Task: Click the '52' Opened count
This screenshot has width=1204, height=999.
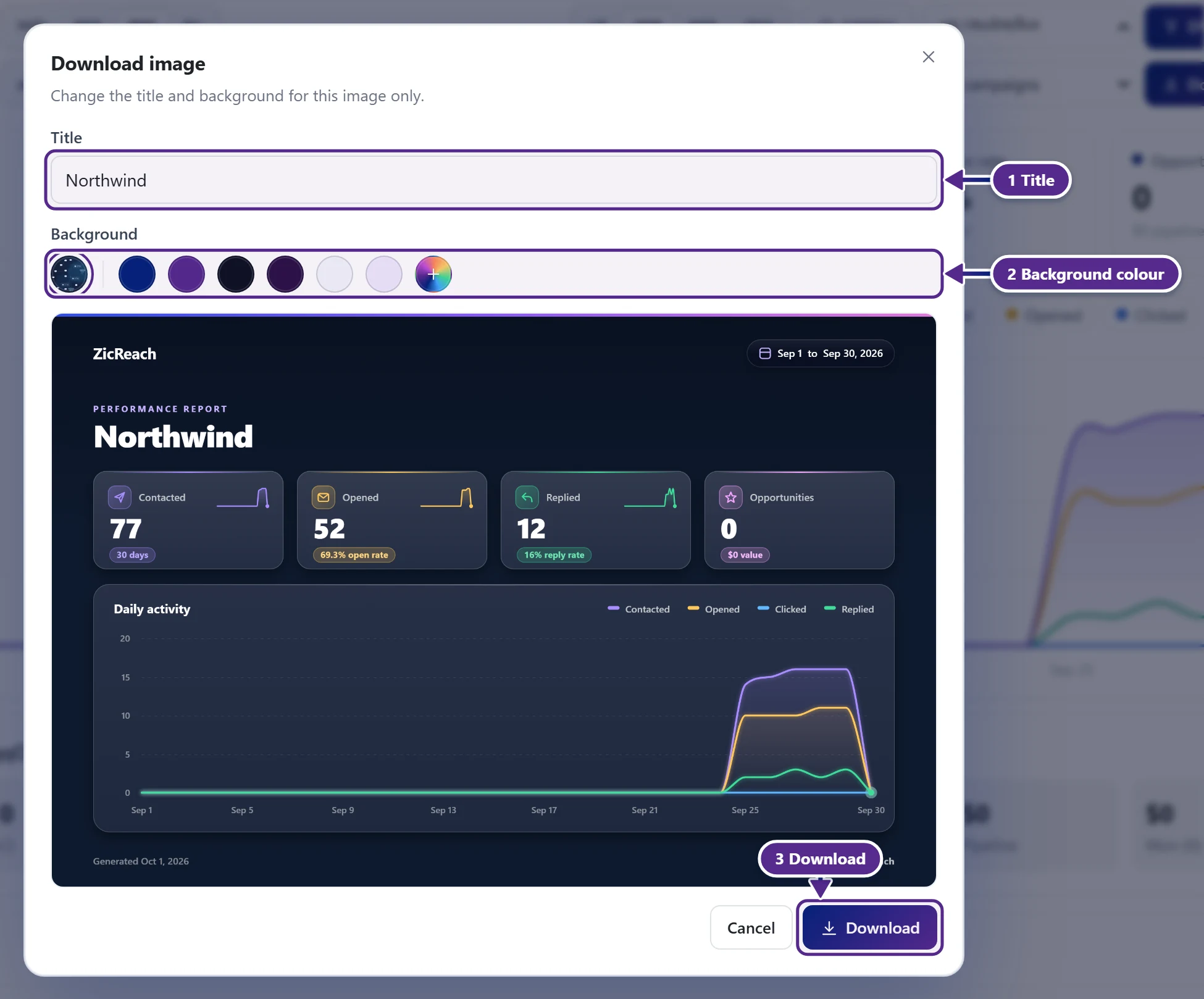Action: [329, 529]
